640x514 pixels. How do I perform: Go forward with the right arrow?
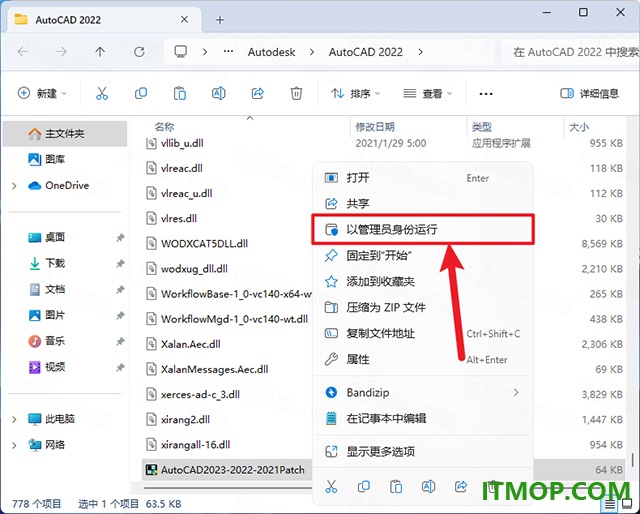click(61, 52)
